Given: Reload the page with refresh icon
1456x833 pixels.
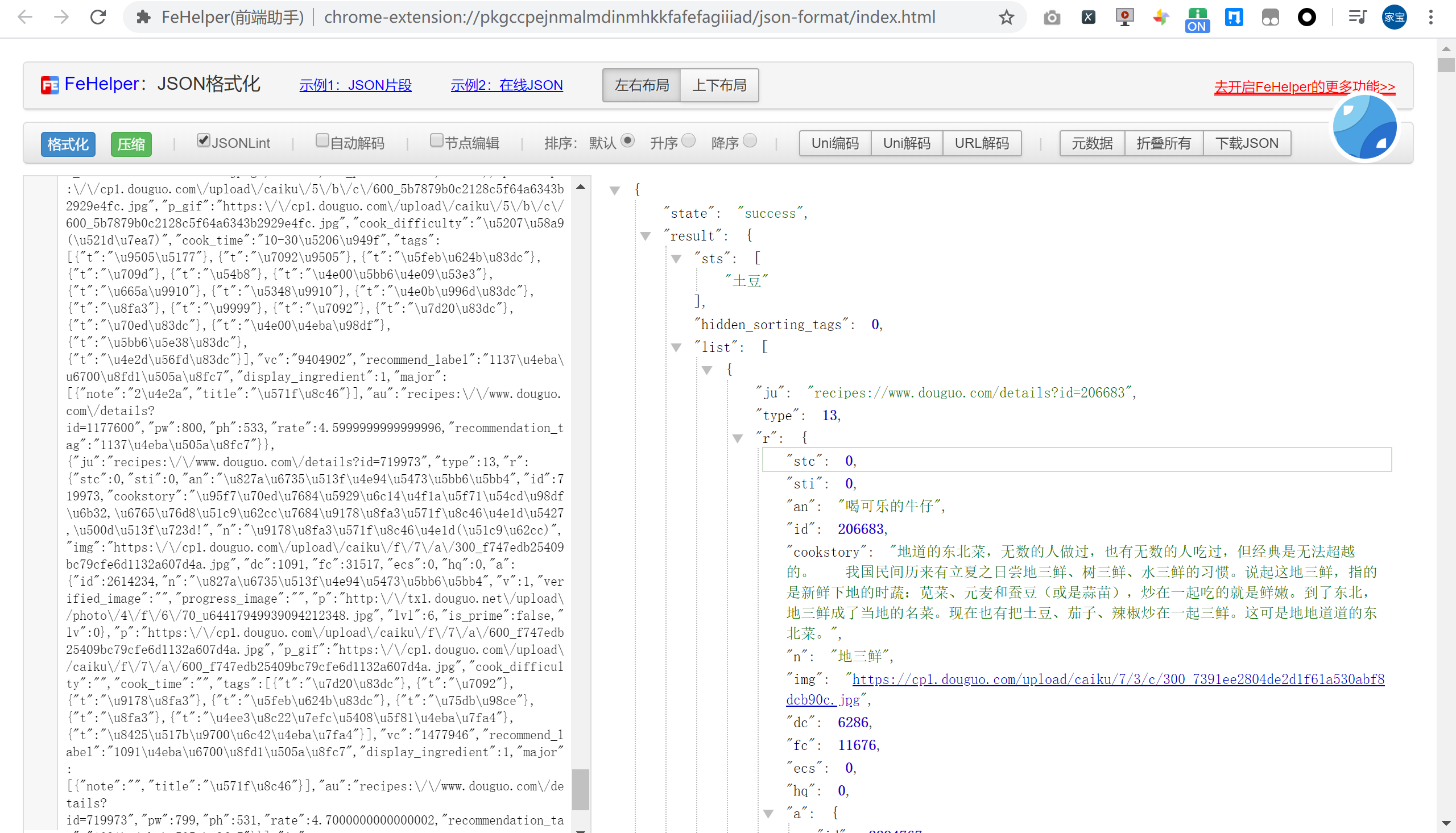Looking at the screenshot, I should (98, 17).
